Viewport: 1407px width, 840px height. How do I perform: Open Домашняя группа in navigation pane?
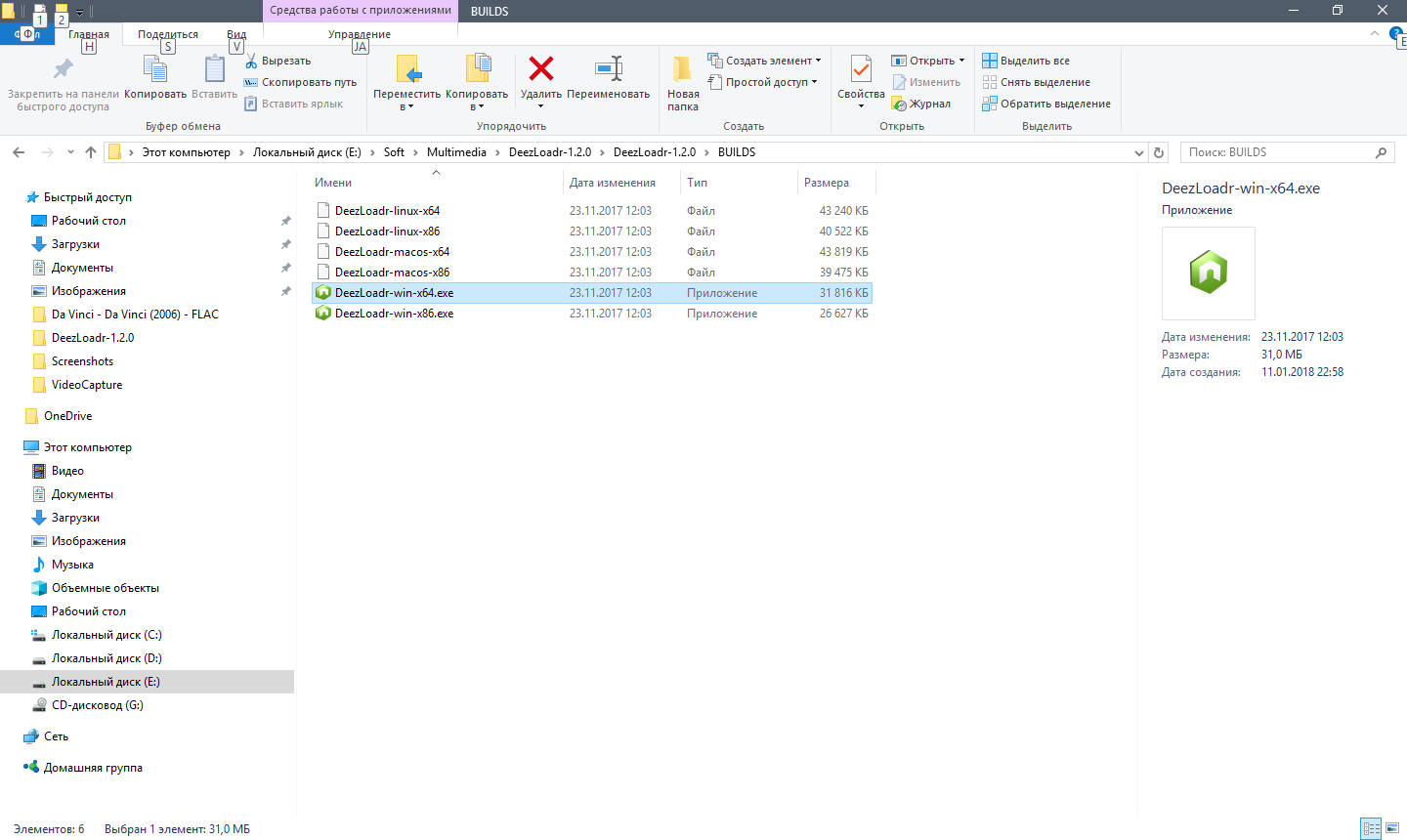tap(93, 768)
